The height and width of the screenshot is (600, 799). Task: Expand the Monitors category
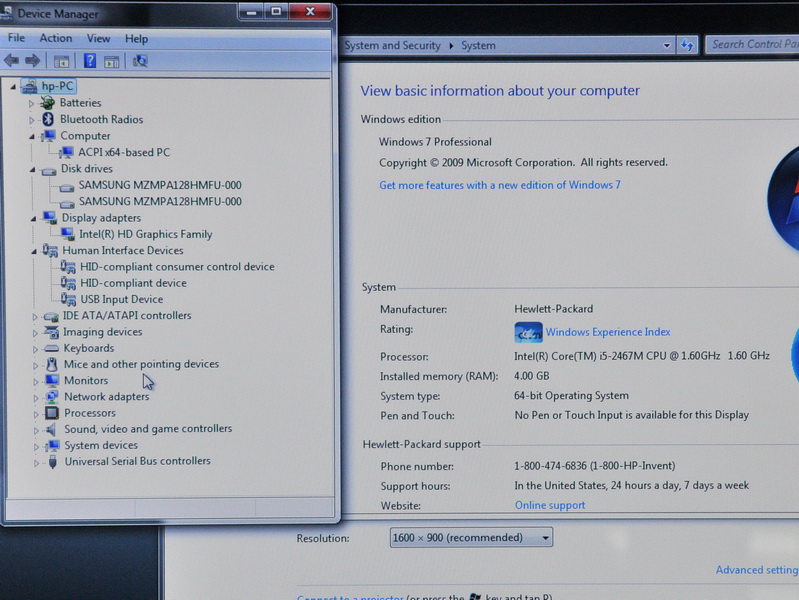36,381
